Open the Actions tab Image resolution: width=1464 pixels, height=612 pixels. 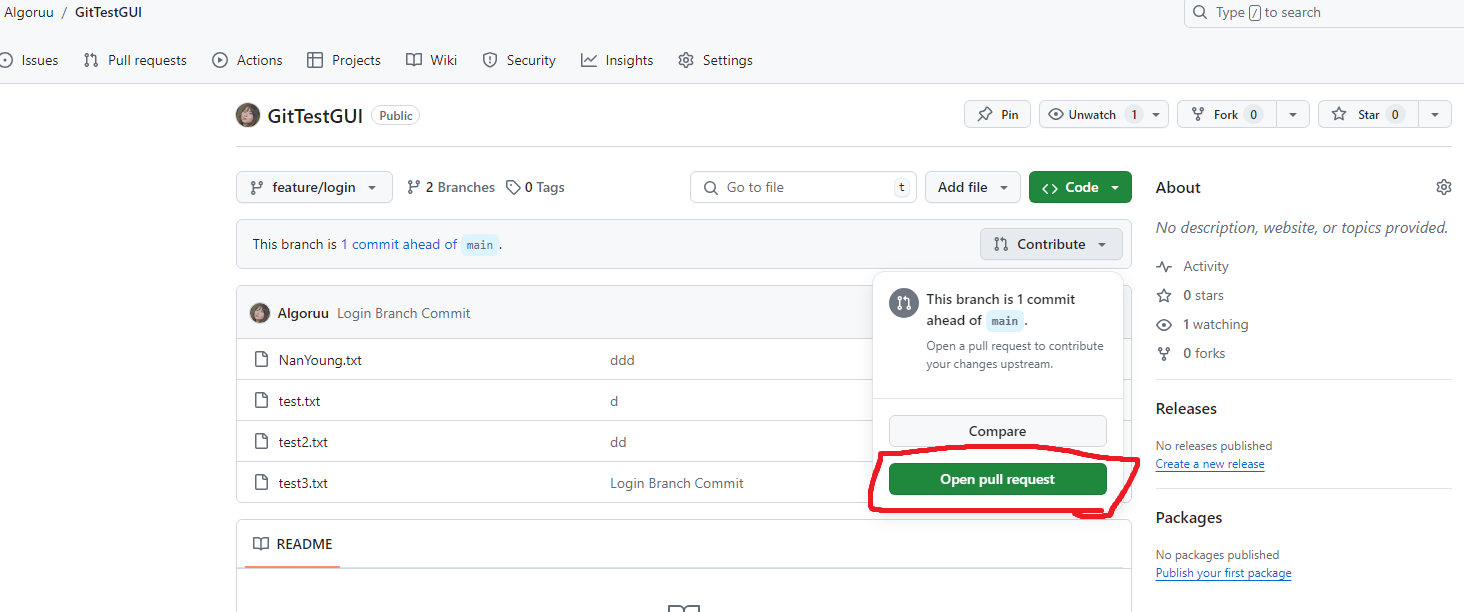pos(247,60)
